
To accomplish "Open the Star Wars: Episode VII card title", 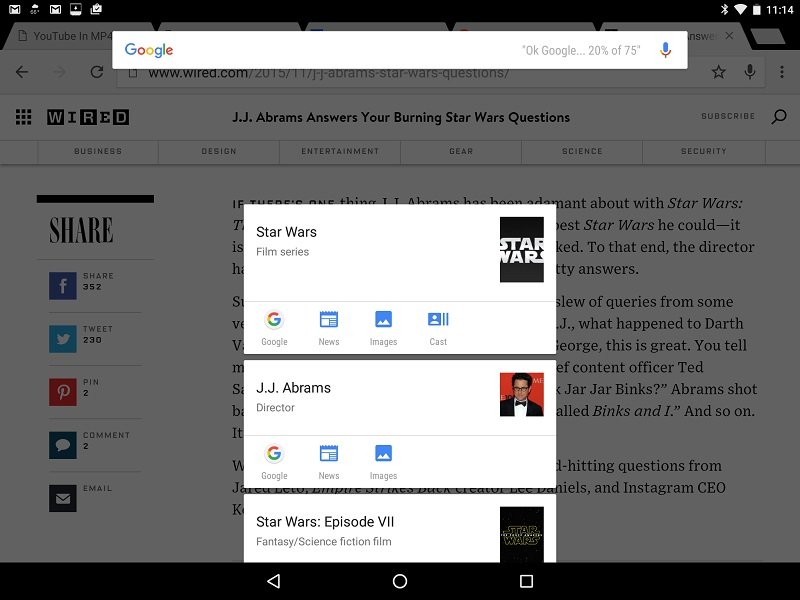I will click(x=325, y=522).
